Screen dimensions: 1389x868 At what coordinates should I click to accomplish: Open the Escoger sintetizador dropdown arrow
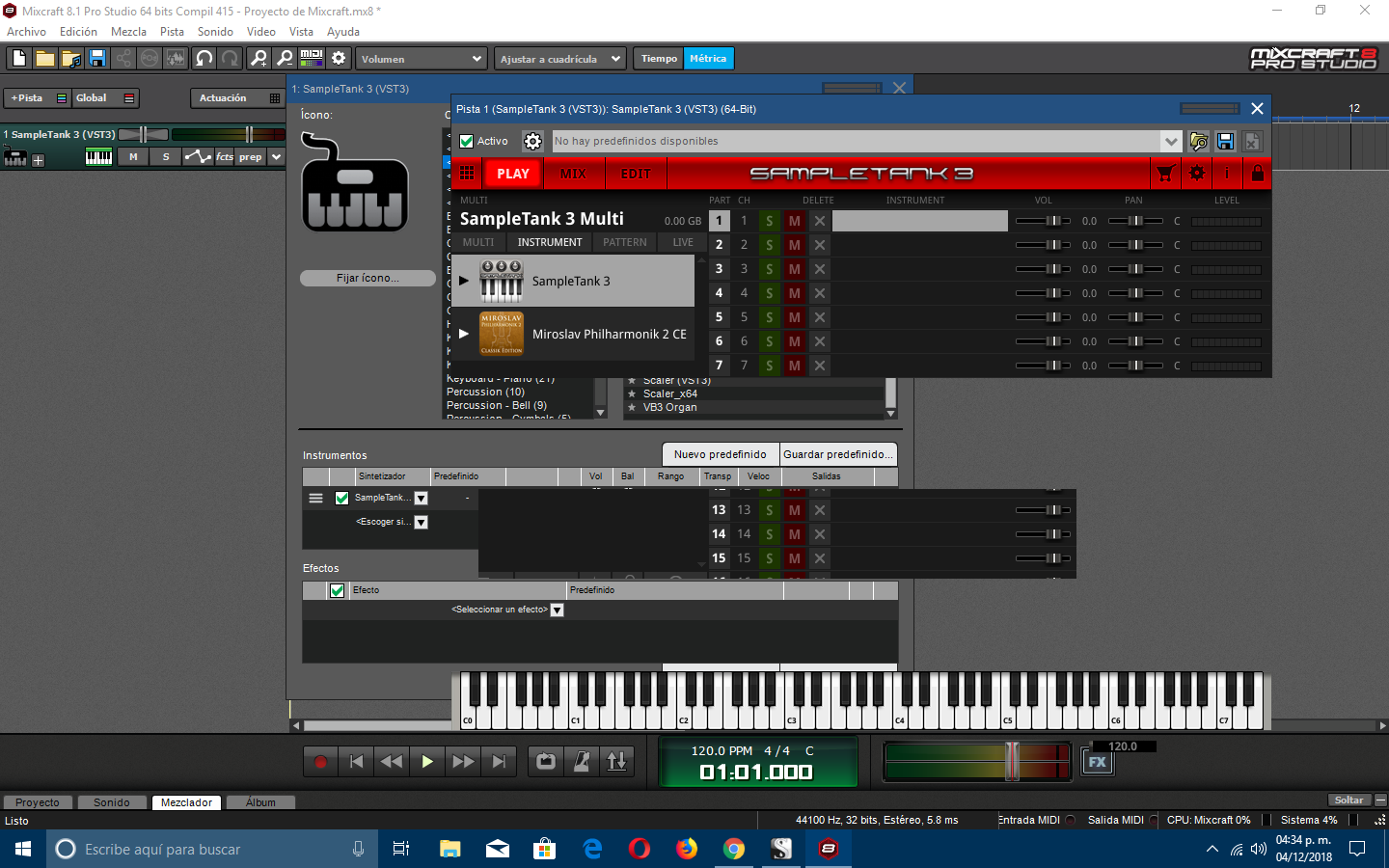[421, 522]
